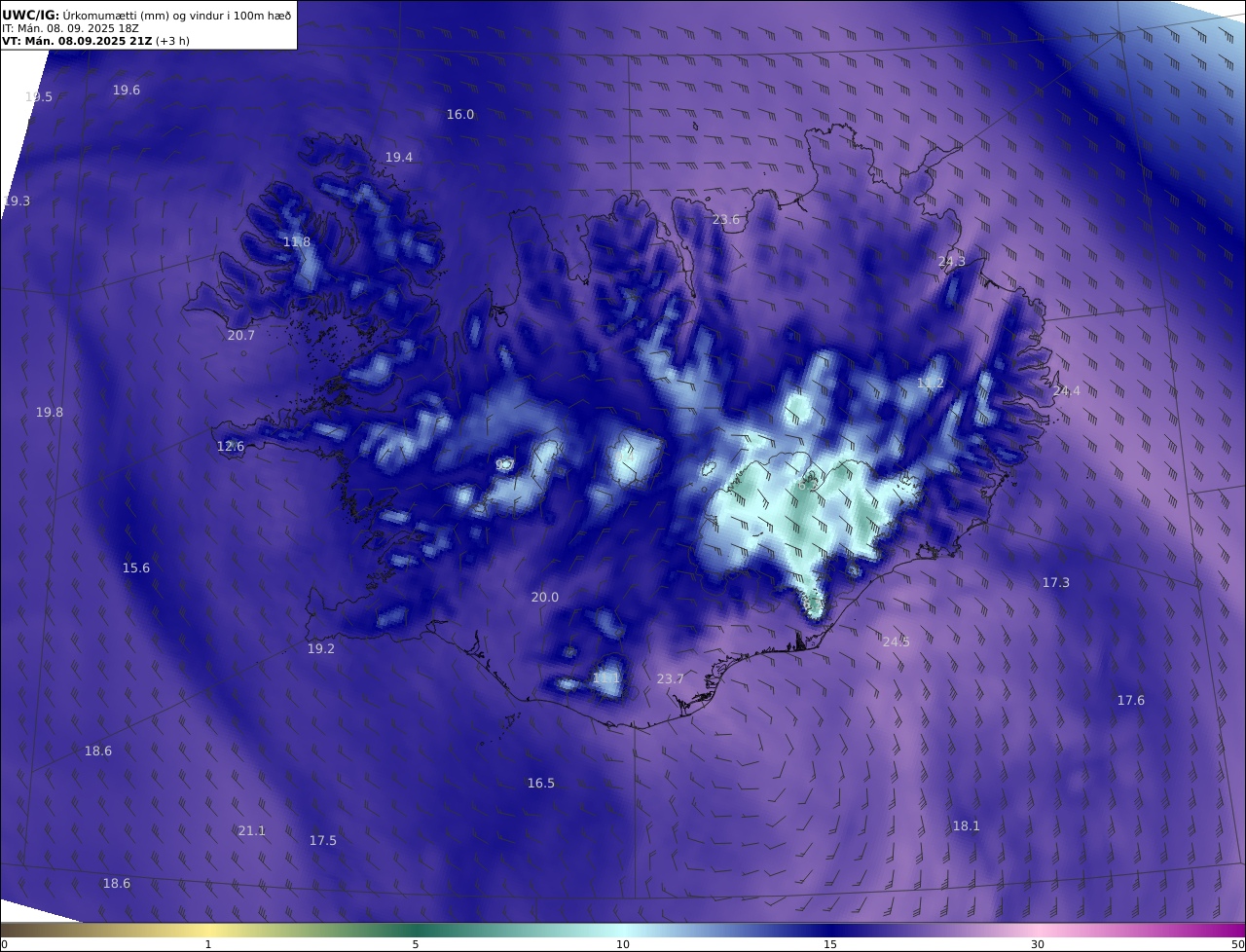
Task: Click the 21.1 value label
Action: coord(252,831)
